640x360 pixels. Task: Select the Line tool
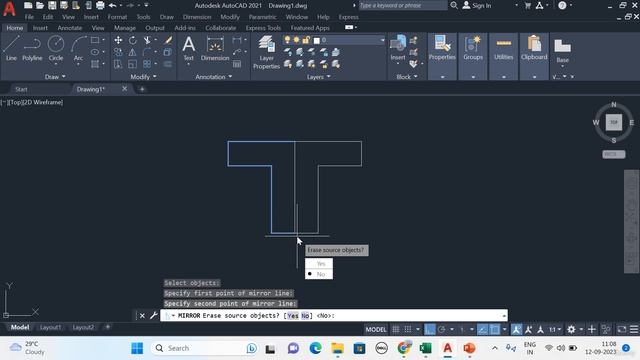pyautogui.click(x=11, y=48)
